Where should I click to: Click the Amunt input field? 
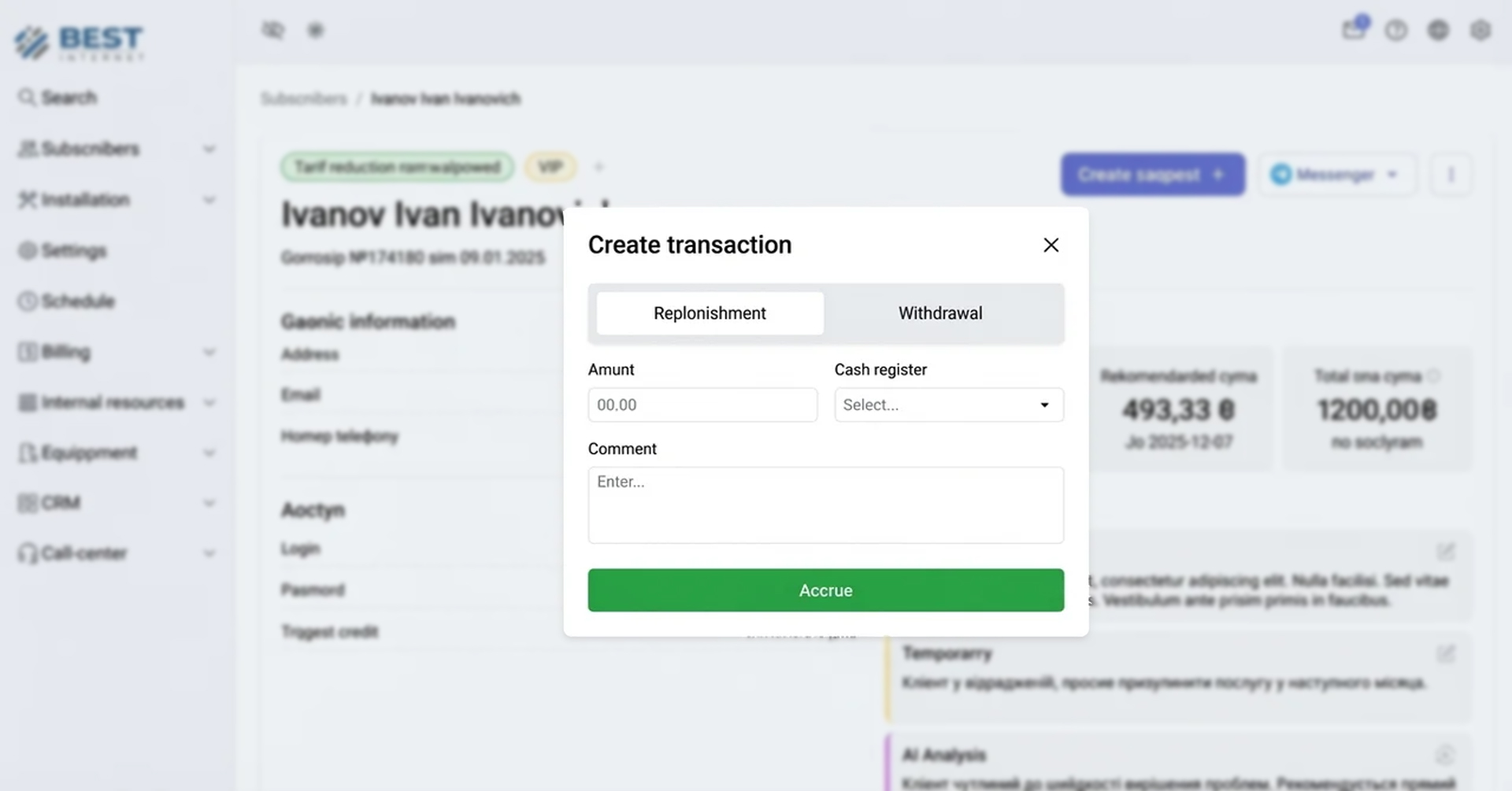point(702,405)
